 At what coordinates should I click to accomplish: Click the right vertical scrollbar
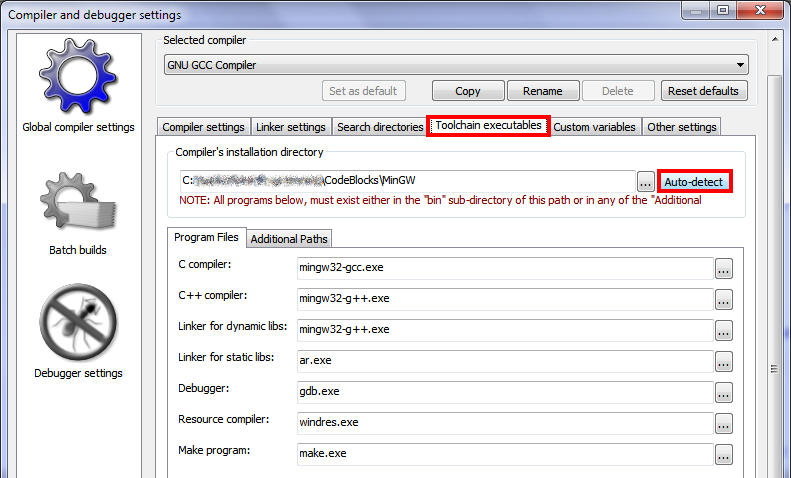pyautogui.click(x=774, y=250)
